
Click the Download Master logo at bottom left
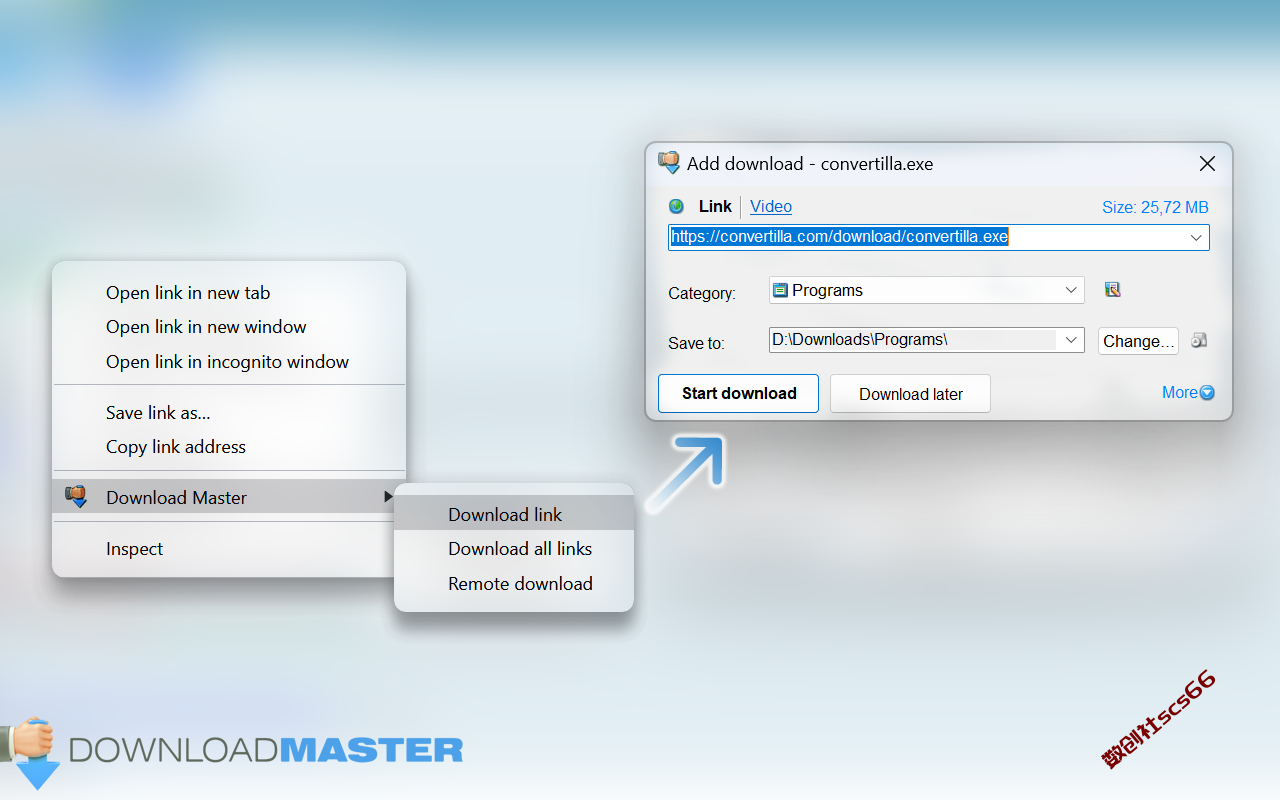pyautogui.click(x=232, y=751)
